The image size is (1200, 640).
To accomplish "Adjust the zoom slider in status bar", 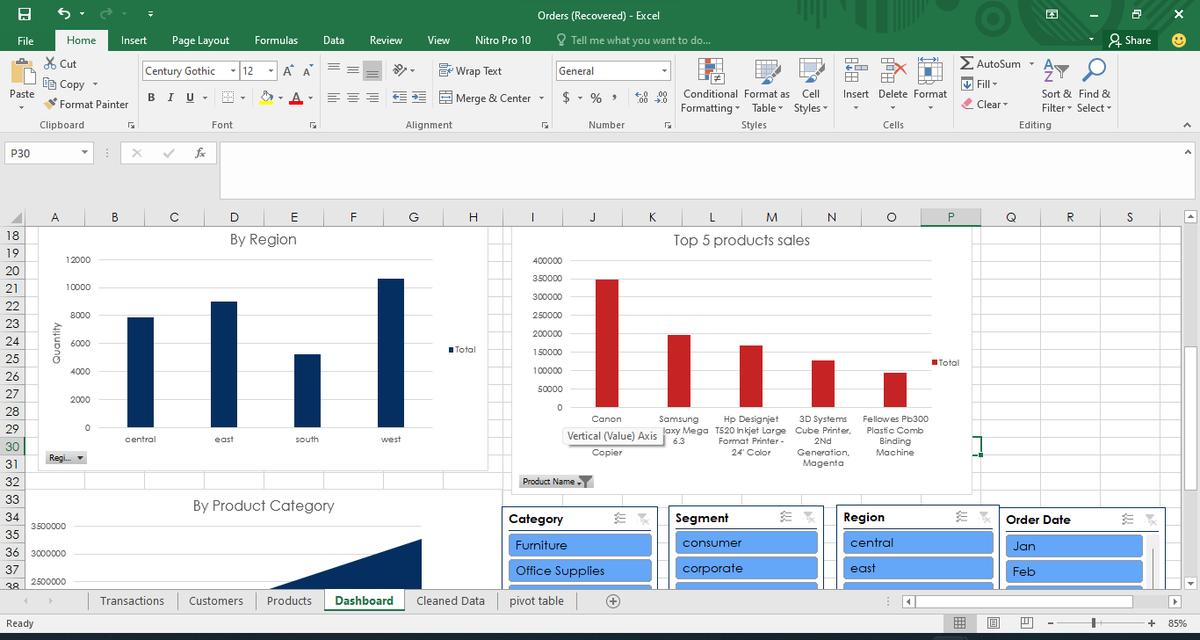I will click(1095, 624).
